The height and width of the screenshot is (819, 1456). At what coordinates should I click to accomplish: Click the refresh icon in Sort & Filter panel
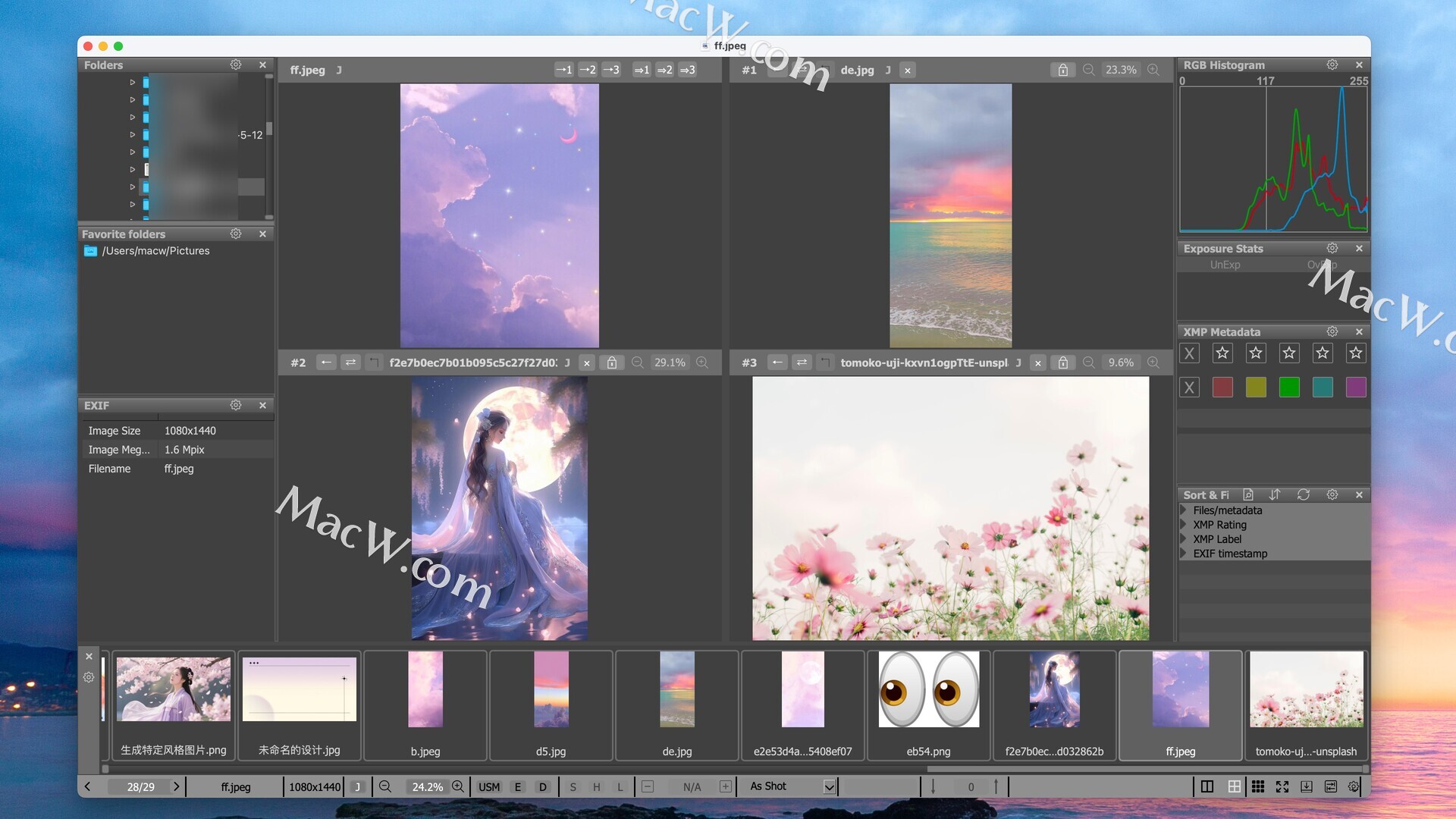click(x=1303, y=495)
